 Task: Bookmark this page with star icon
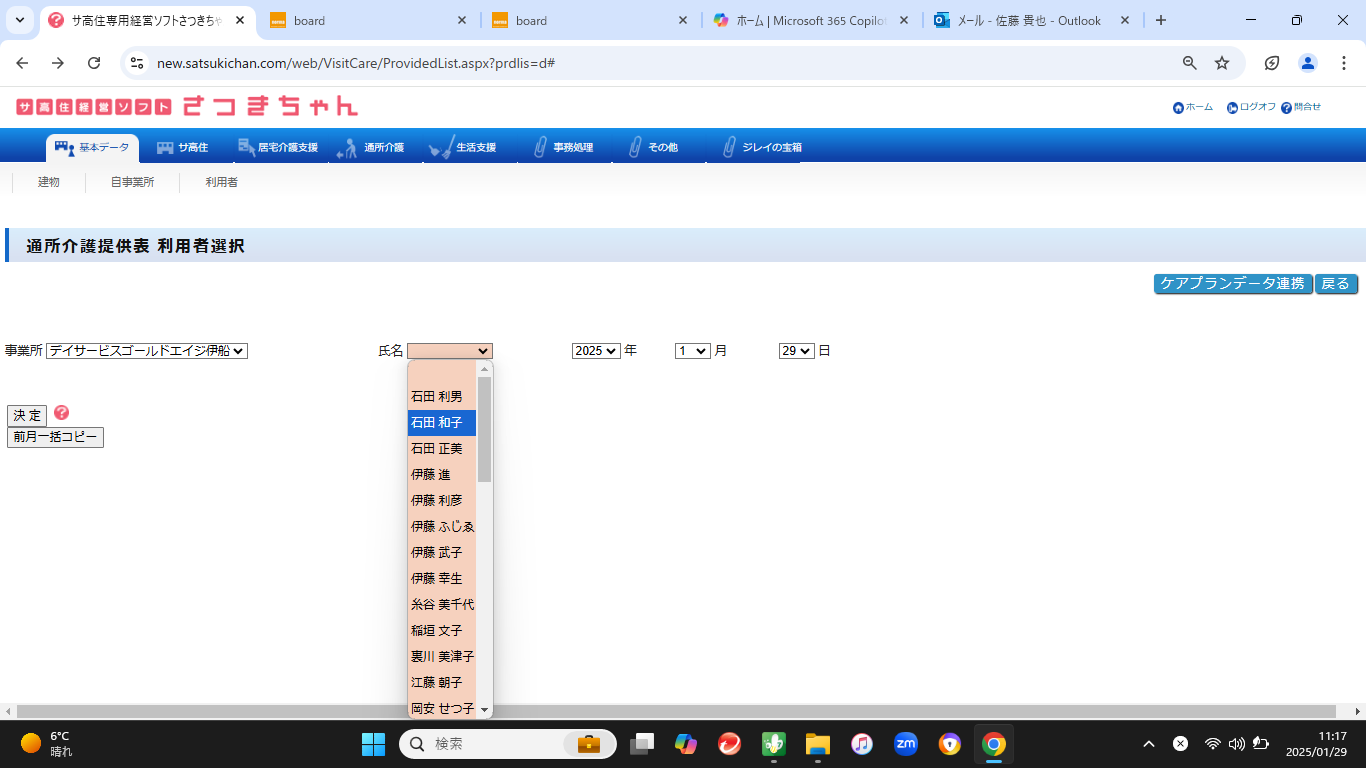click(1222, 63)
